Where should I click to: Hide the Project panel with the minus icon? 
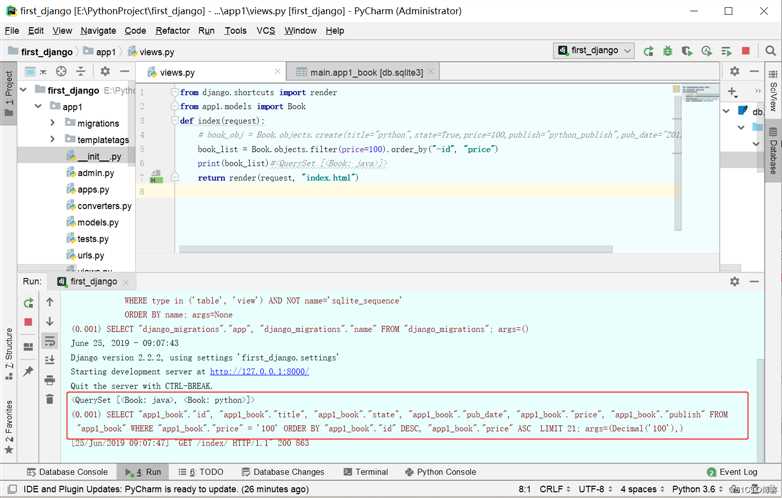(124, 71)
